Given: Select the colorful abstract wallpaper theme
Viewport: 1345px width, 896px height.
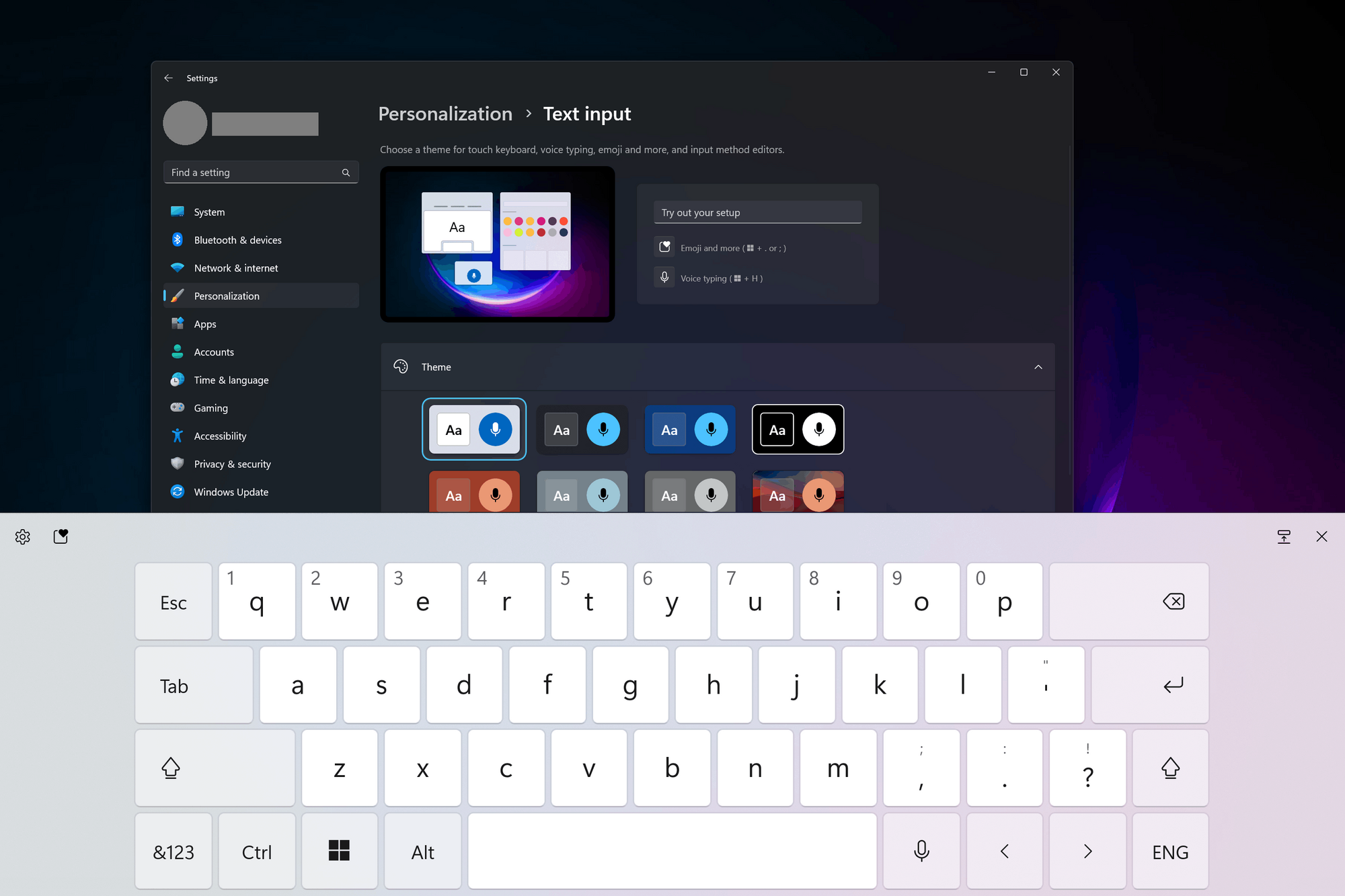Looking at the screenshot, I should pos(798,491).
